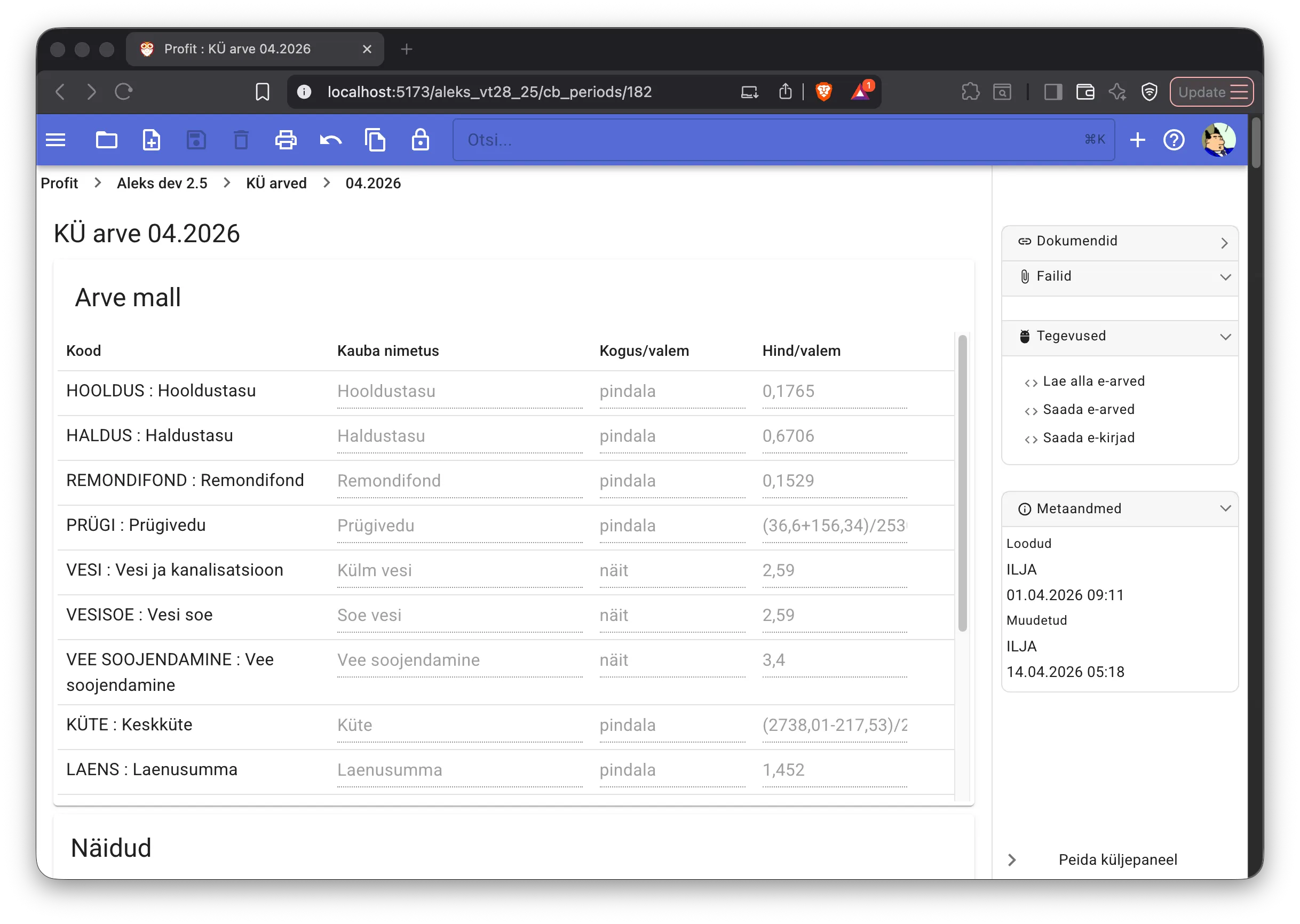1300x924 pixels.
Task: Go to Profit breadcrumb
Action: click(x=59, y=183)
